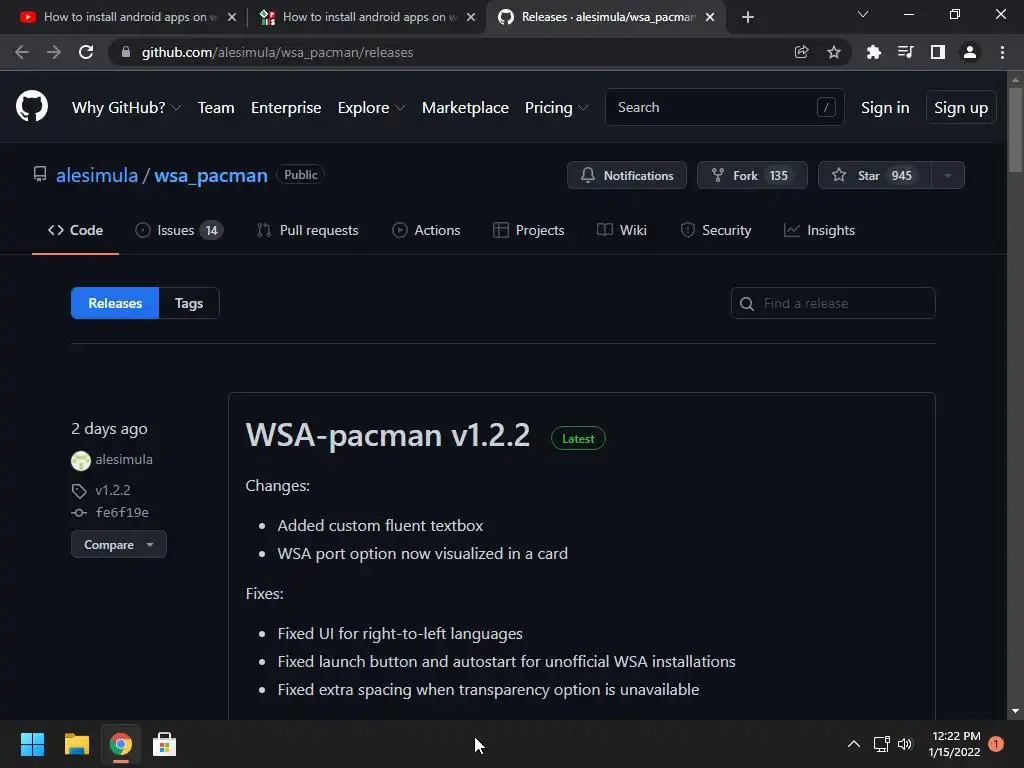Open the Actions tab
Image resolution: width=1024 pixels, height=768 pixels.
click(x=426, y=230)
